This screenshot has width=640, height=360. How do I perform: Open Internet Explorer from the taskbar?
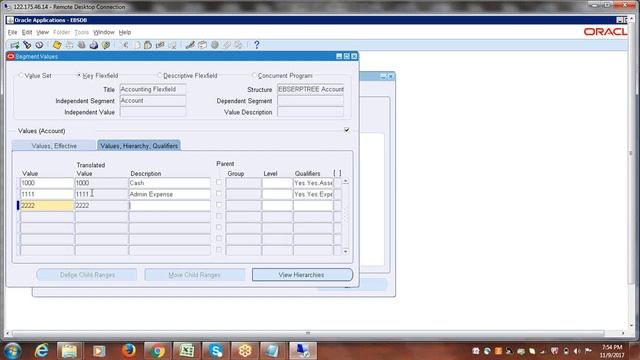41,351
